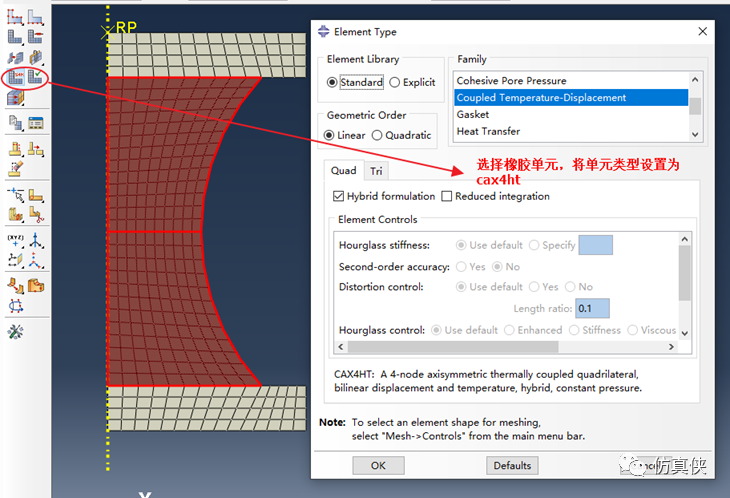Select Coupled Temperature-Displacement family
The width and height of the screenshot is (730, 498).
(570, 98)
